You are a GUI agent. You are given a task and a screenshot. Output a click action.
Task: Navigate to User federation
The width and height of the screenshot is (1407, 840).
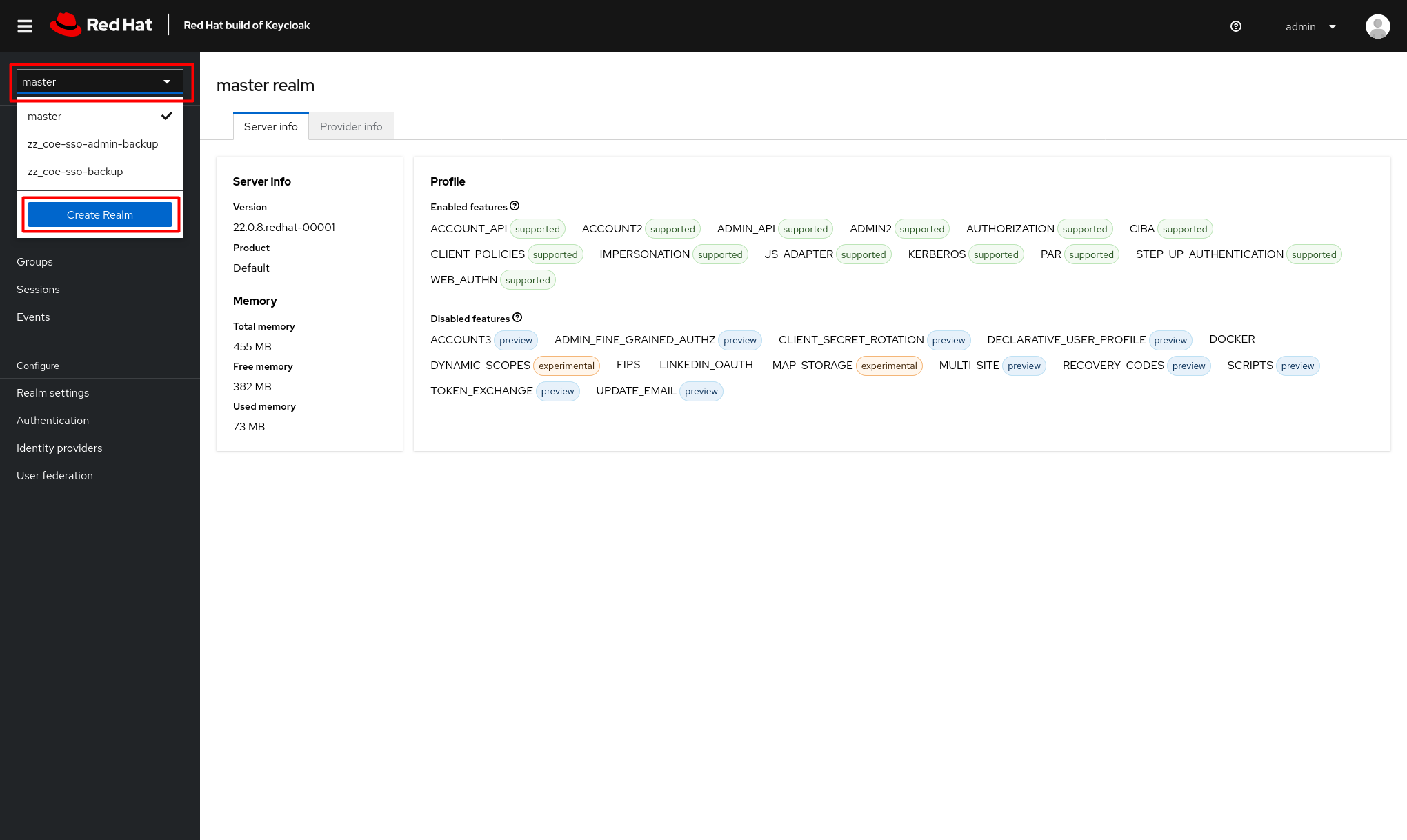(x=54, y=475)
